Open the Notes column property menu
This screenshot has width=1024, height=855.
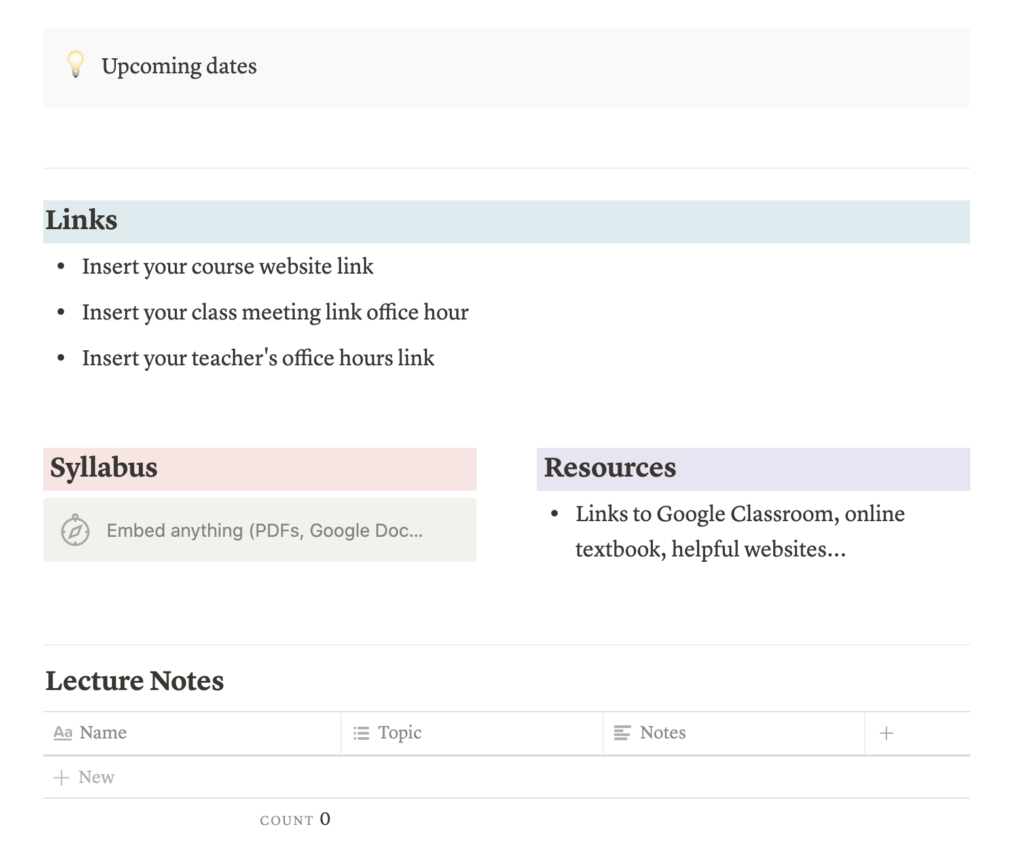(663, 732)
